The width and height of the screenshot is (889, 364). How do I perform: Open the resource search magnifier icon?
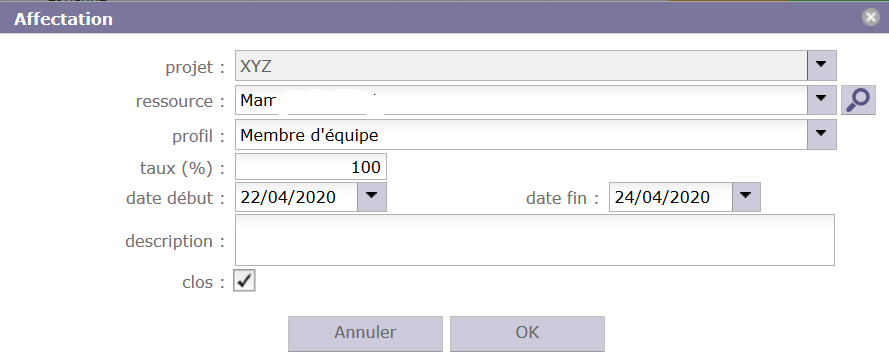tap(858, 100)
